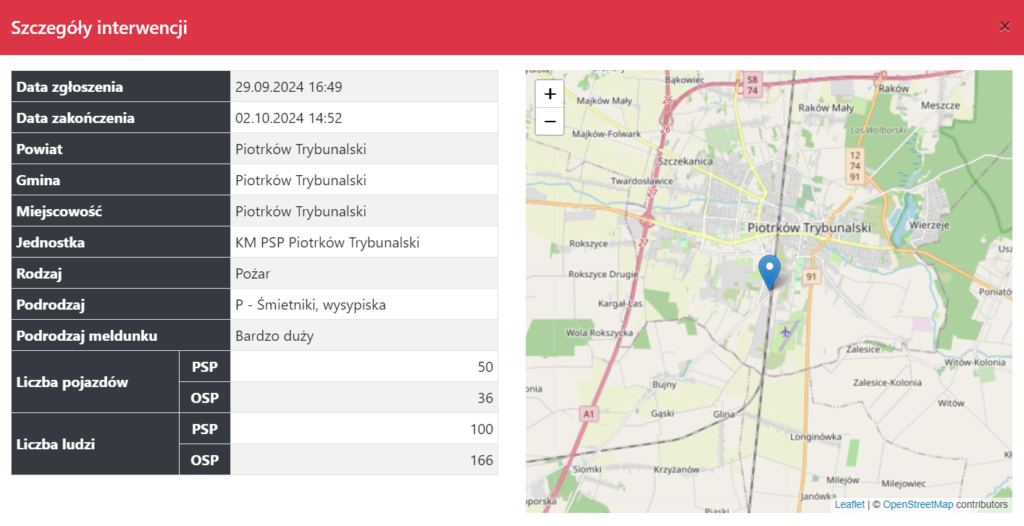Zoom out on the map
The height and width of the screenshot is (526, 1024).
(x=550, y=122)
